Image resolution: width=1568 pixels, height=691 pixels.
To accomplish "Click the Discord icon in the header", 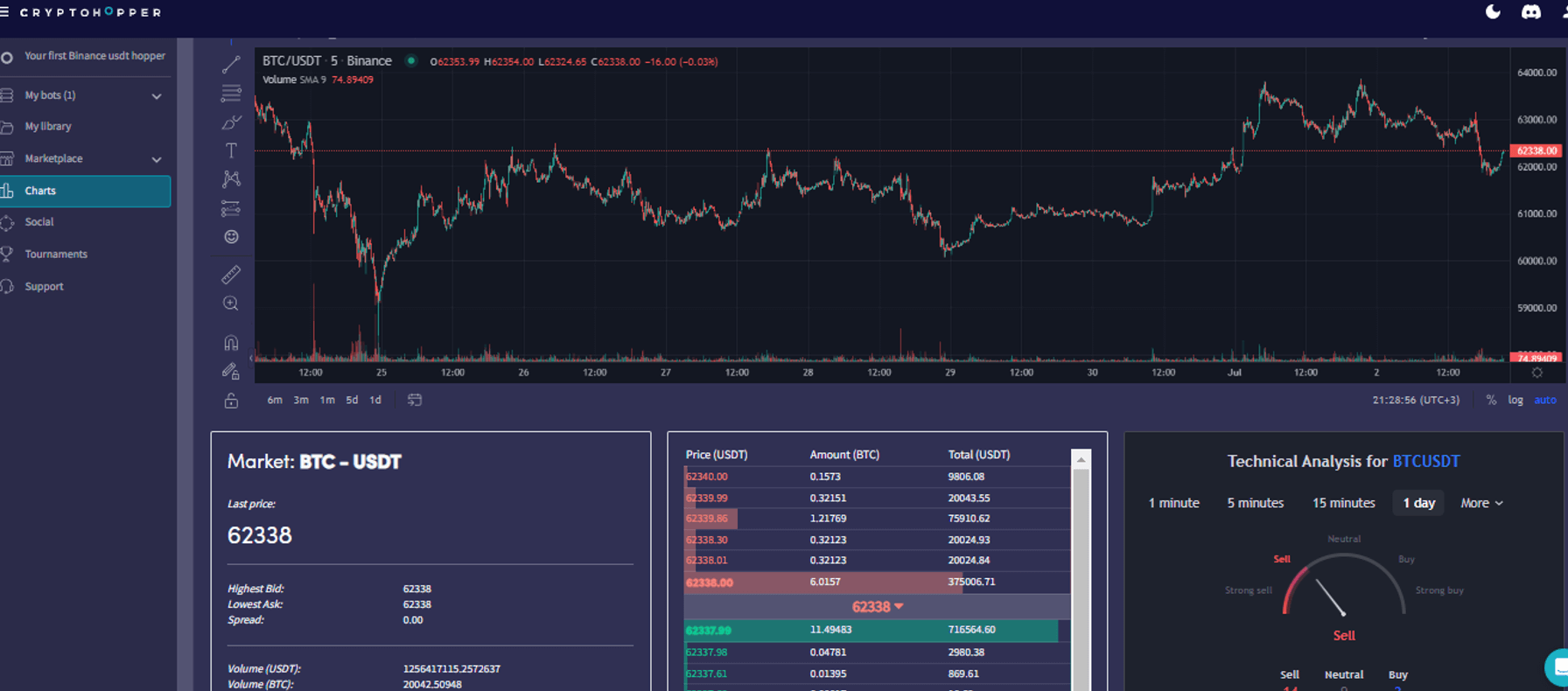I will pyautogui.click(x=1530, y=12).
